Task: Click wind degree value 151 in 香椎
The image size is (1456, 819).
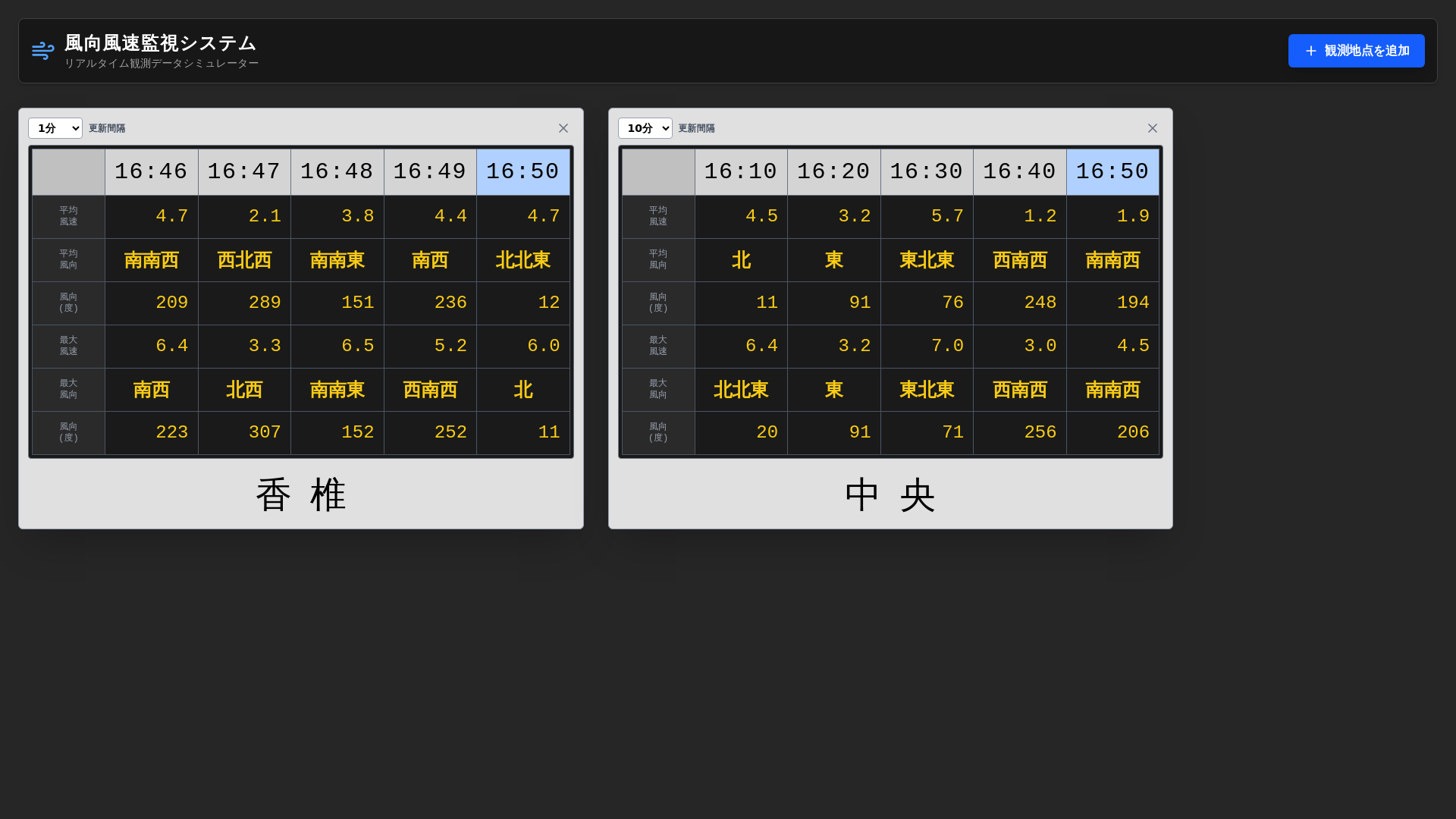Action: click(x=337, y=303)
